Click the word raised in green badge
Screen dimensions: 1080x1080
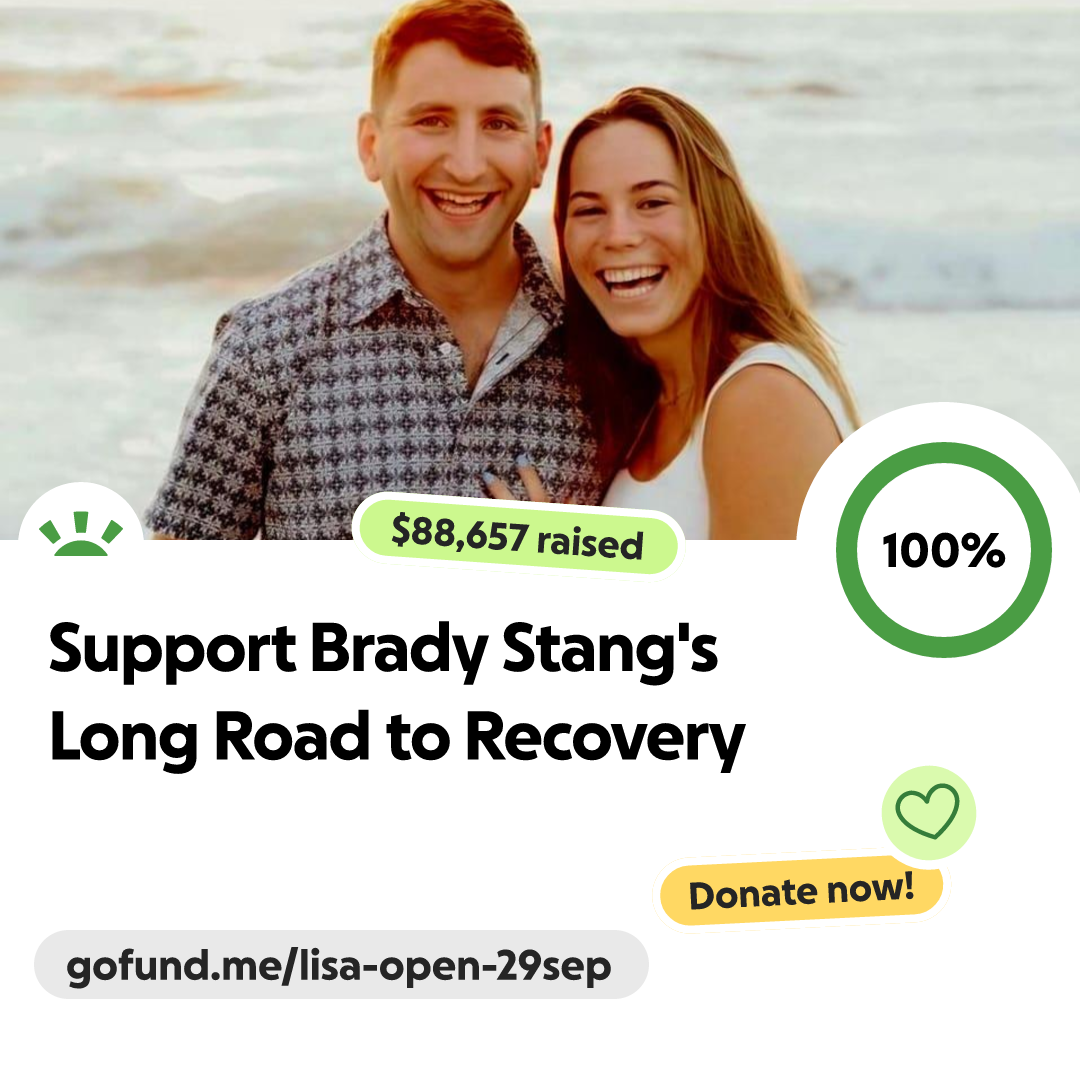point(590,543)
